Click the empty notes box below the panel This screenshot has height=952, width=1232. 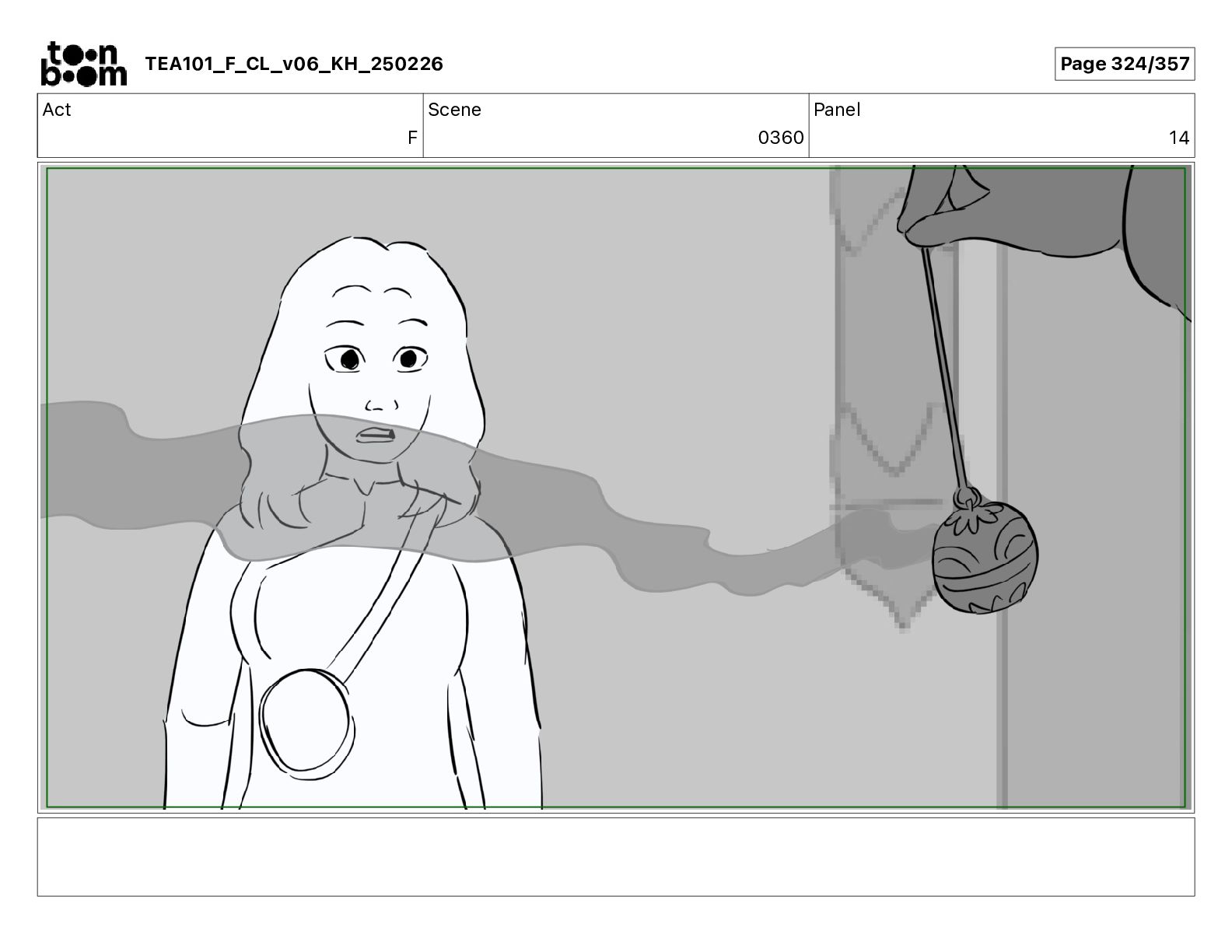[616, 856]
